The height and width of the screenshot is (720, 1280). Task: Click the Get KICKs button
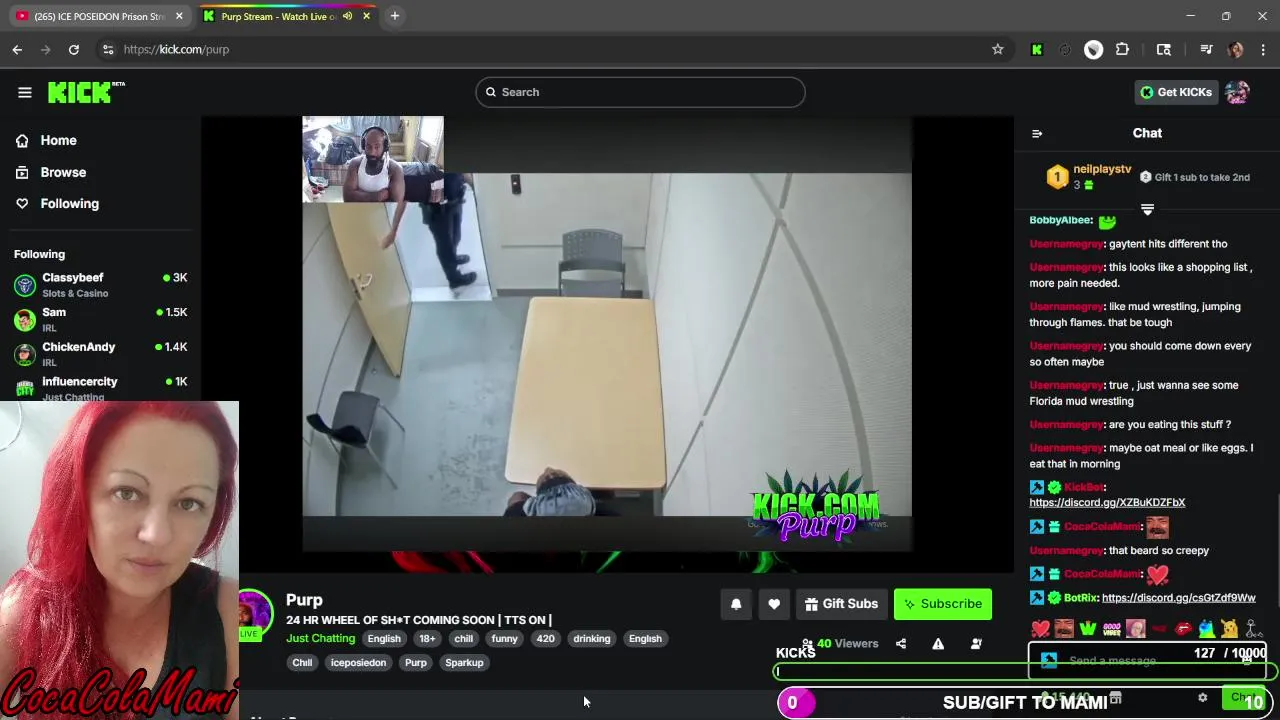tap(1175, 92)
